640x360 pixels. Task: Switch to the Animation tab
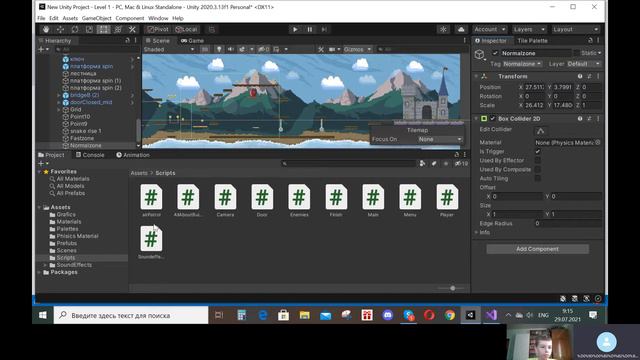pyautogui.click(x=133, y=155)
